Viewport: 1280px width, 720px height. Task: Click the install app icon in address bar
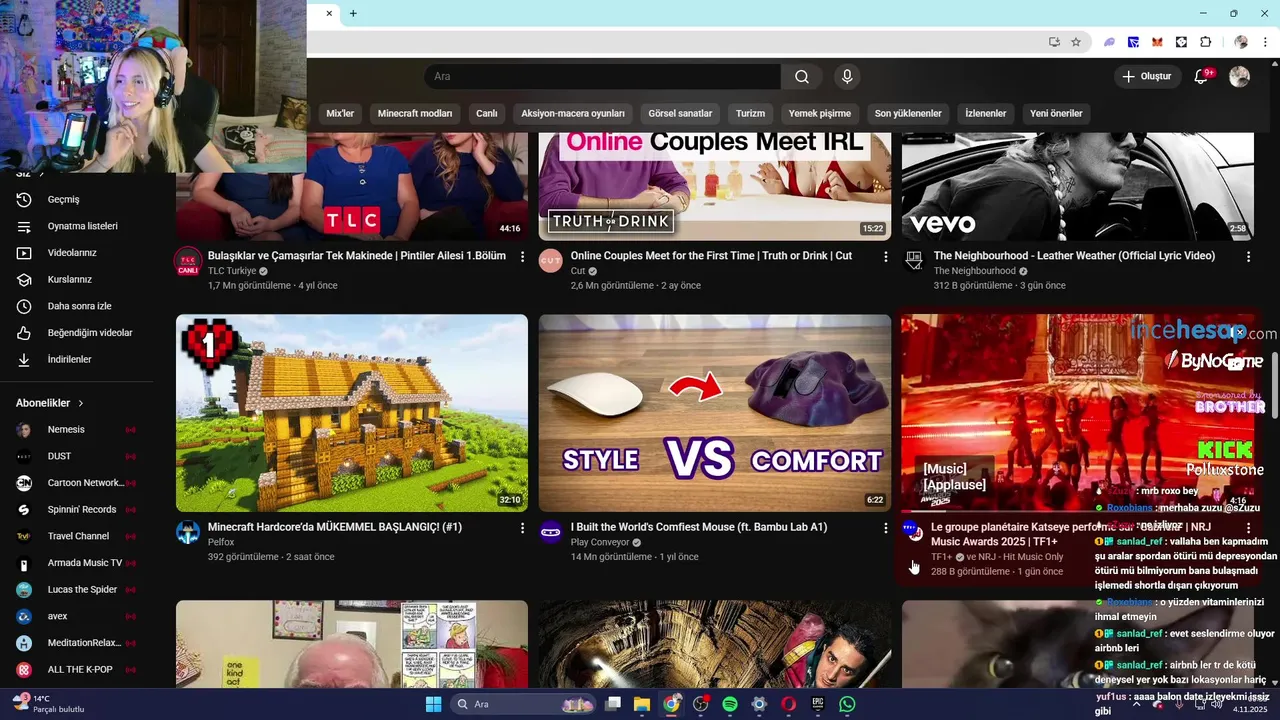1054,42
